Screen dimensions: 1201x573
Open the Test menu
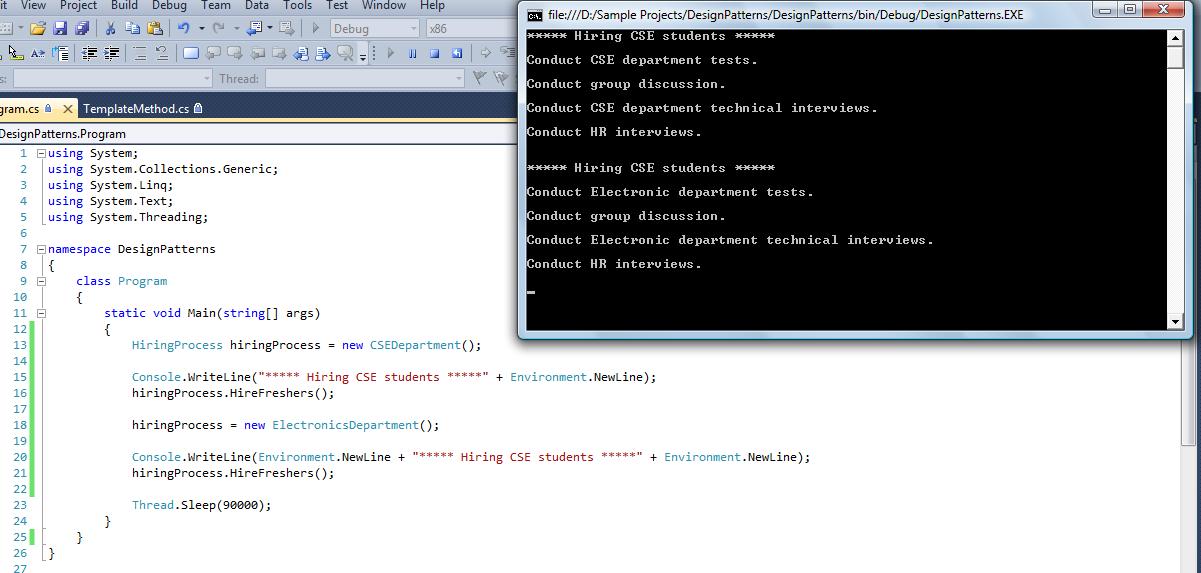coord(337,6)
